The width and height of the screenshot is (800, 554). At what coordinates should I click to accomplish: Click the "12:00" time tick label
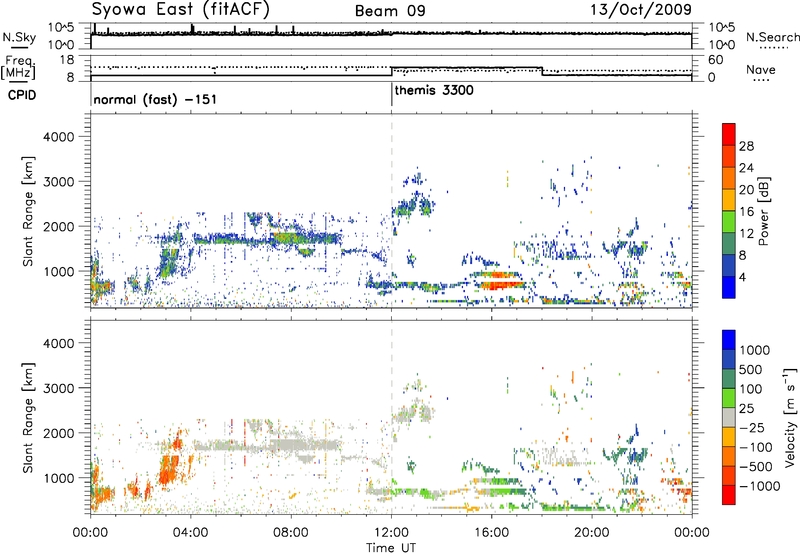tap(391, 533)
